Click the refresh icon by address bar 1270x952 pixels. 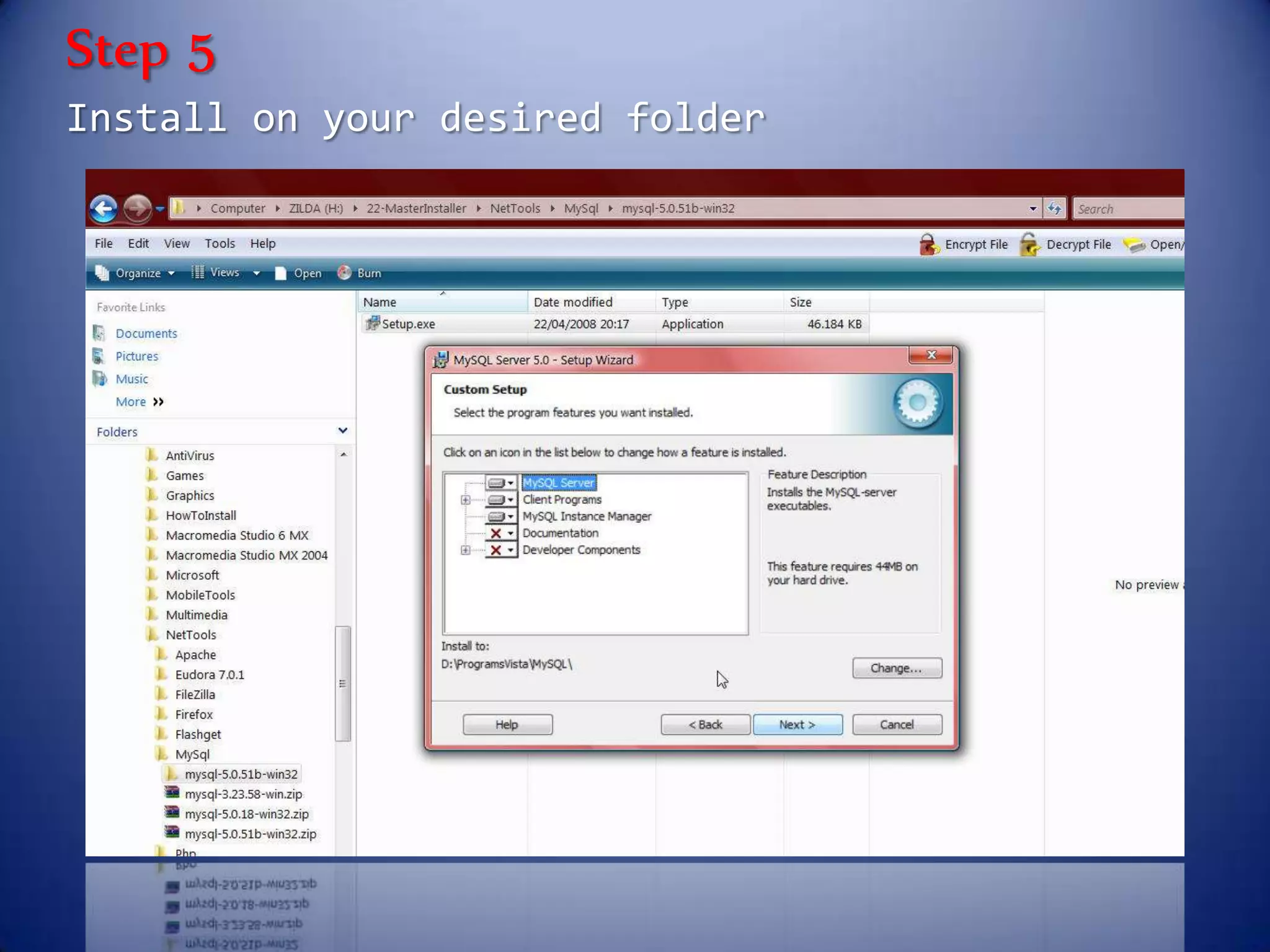(x=1054, y=208)
